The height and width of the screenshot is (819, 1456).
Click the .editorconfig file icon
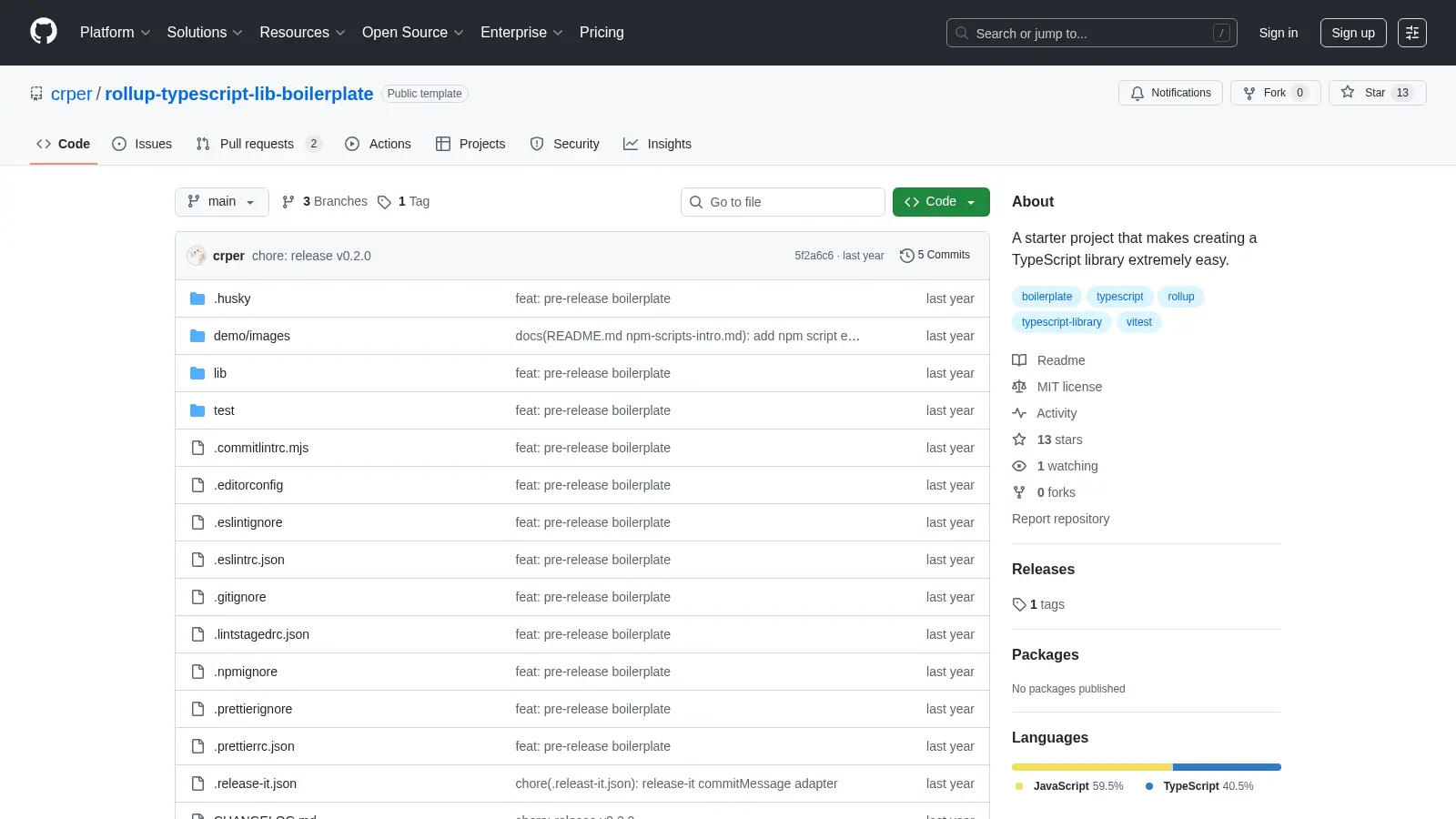tap(197, 485)
